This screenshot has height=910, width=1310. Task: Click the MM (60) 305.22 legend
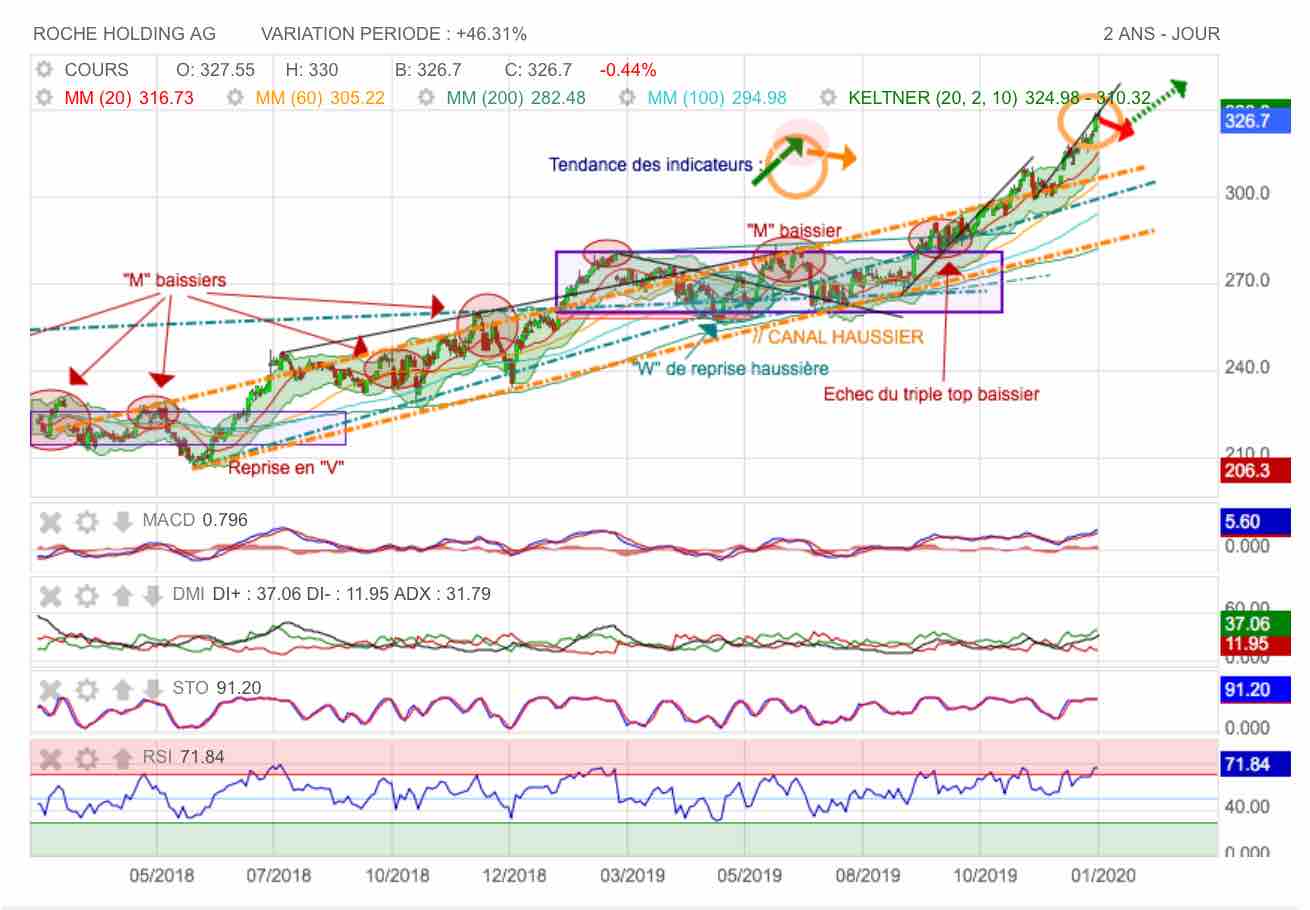click(321, 98)
